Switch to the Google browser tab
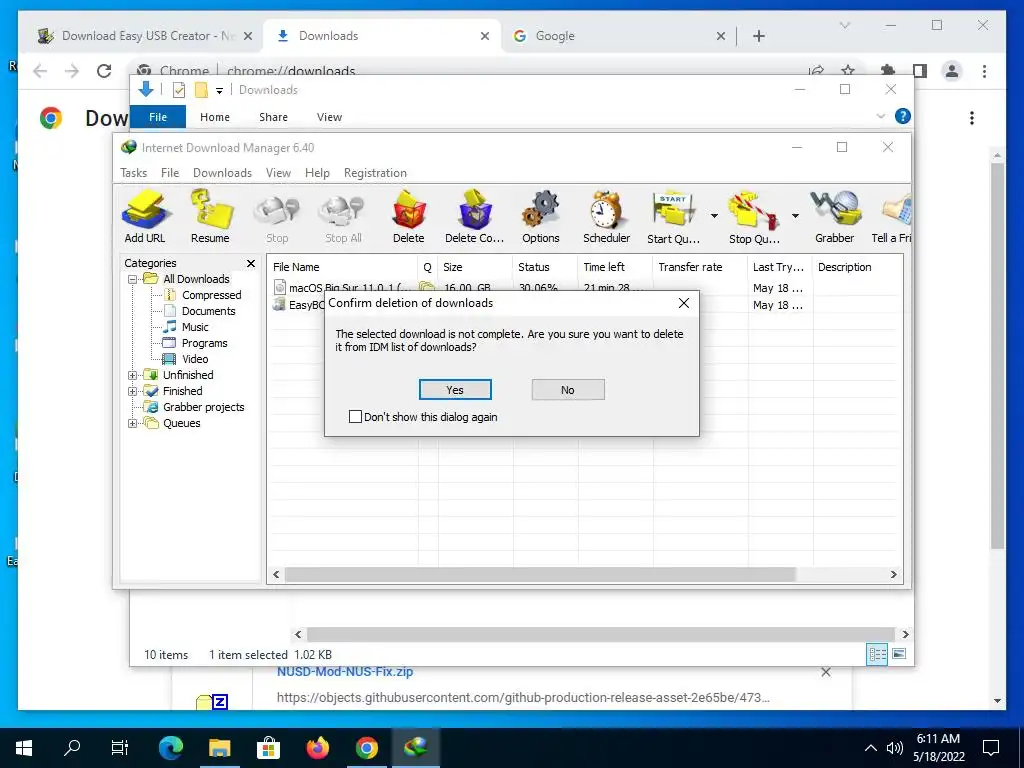1024x768 pixels. coord(618,36)
